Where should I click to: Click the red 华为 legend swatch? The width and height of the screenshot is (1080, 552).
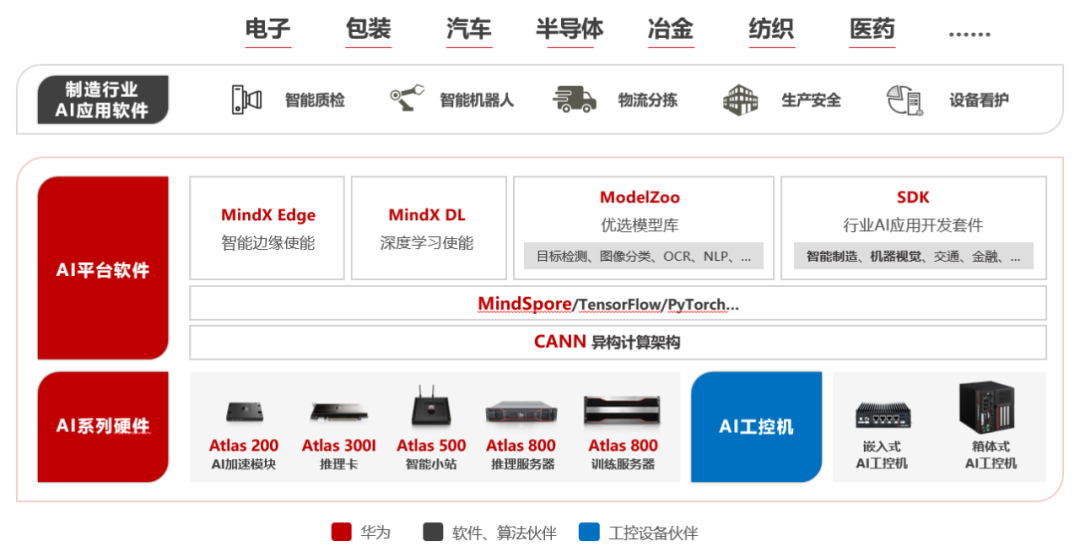tap(342, 532)
